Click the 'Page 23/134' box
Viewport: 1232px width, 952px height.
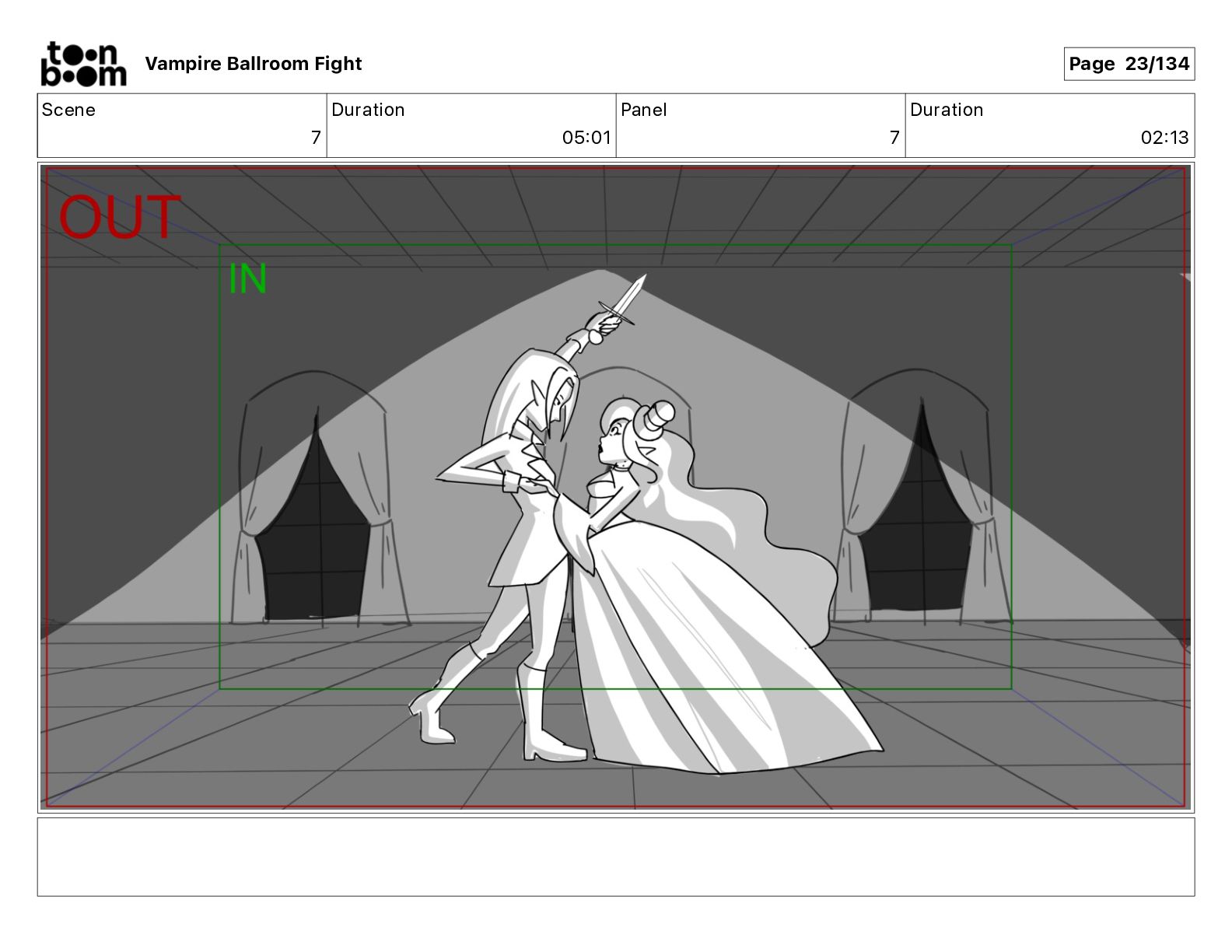coord(1129,64)
